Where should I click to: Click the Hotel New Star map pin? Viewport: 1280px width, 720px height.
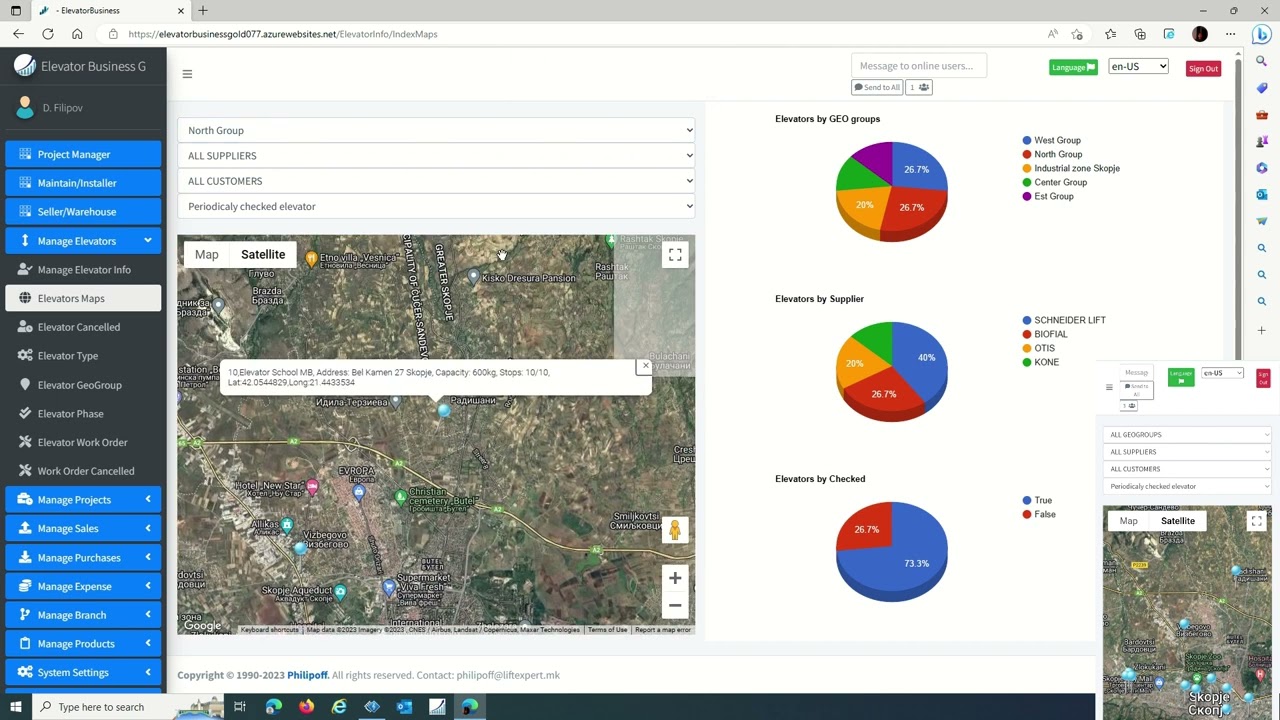(x=312, y=487)
